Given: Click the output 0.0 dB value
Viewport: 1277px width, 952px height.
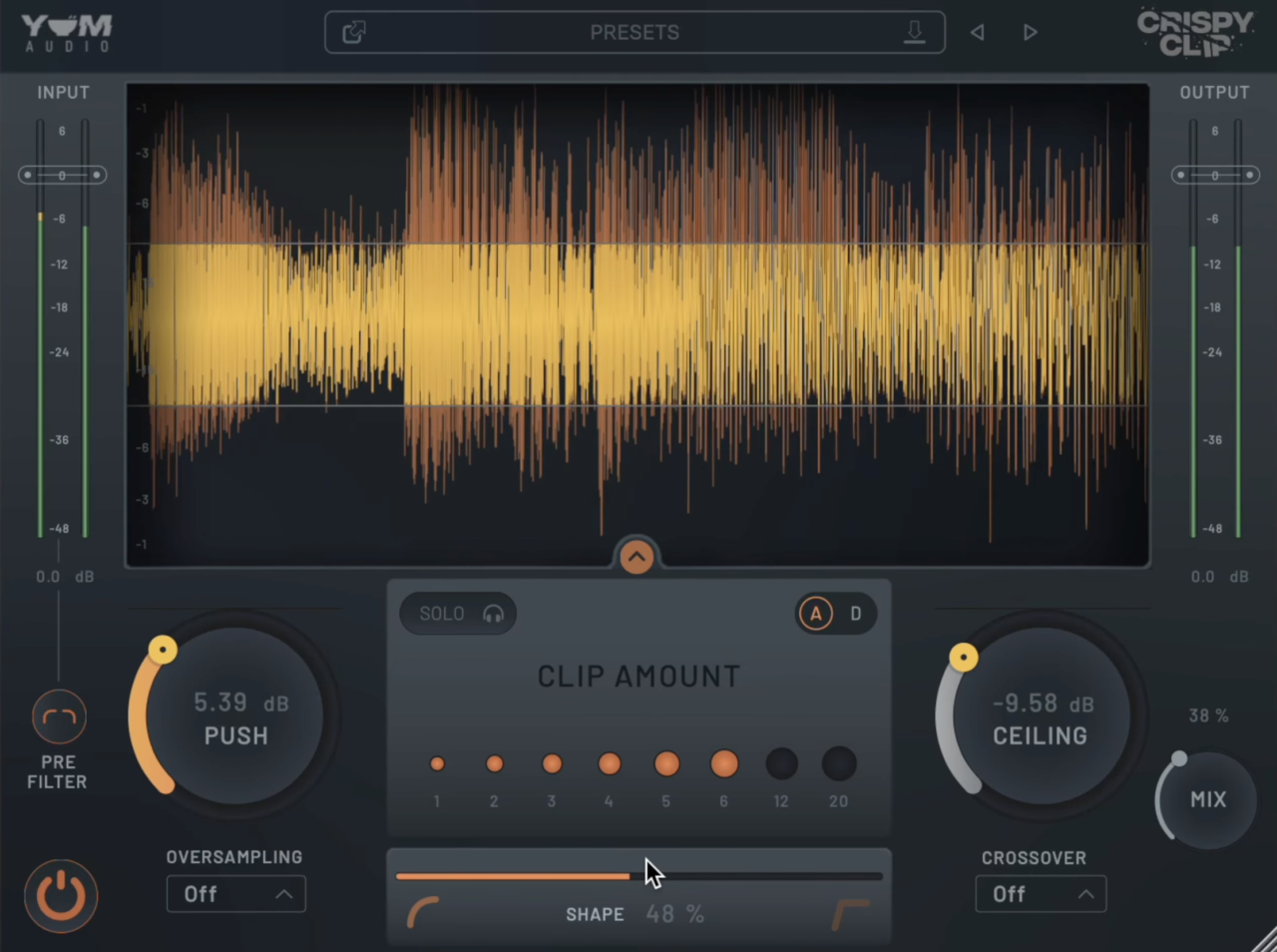Looking at the screenshot, I should coord(1219,577).
